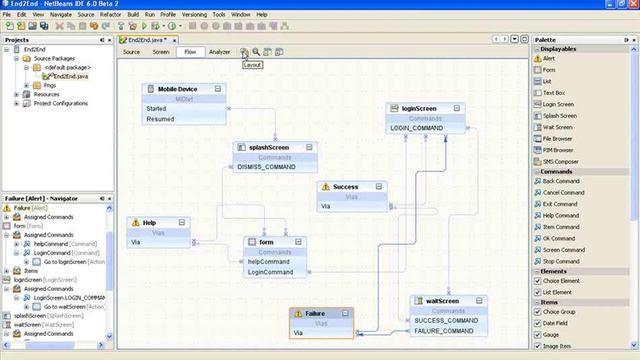Click the Save All toolbar icon
Screen dimensions: 640x360
coord(44,26)
